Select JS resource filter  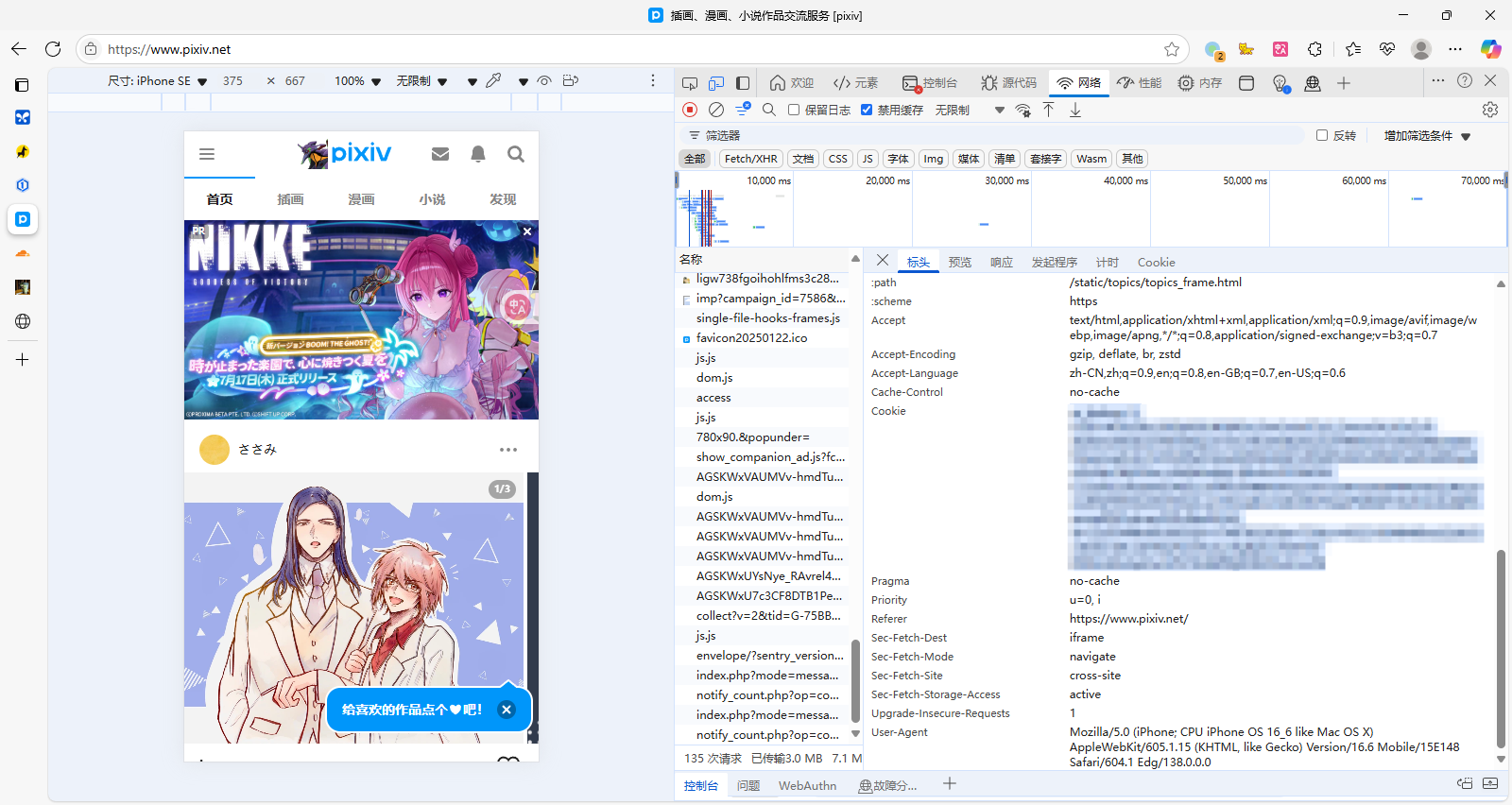pyautogui.click(x=868, y=159)
